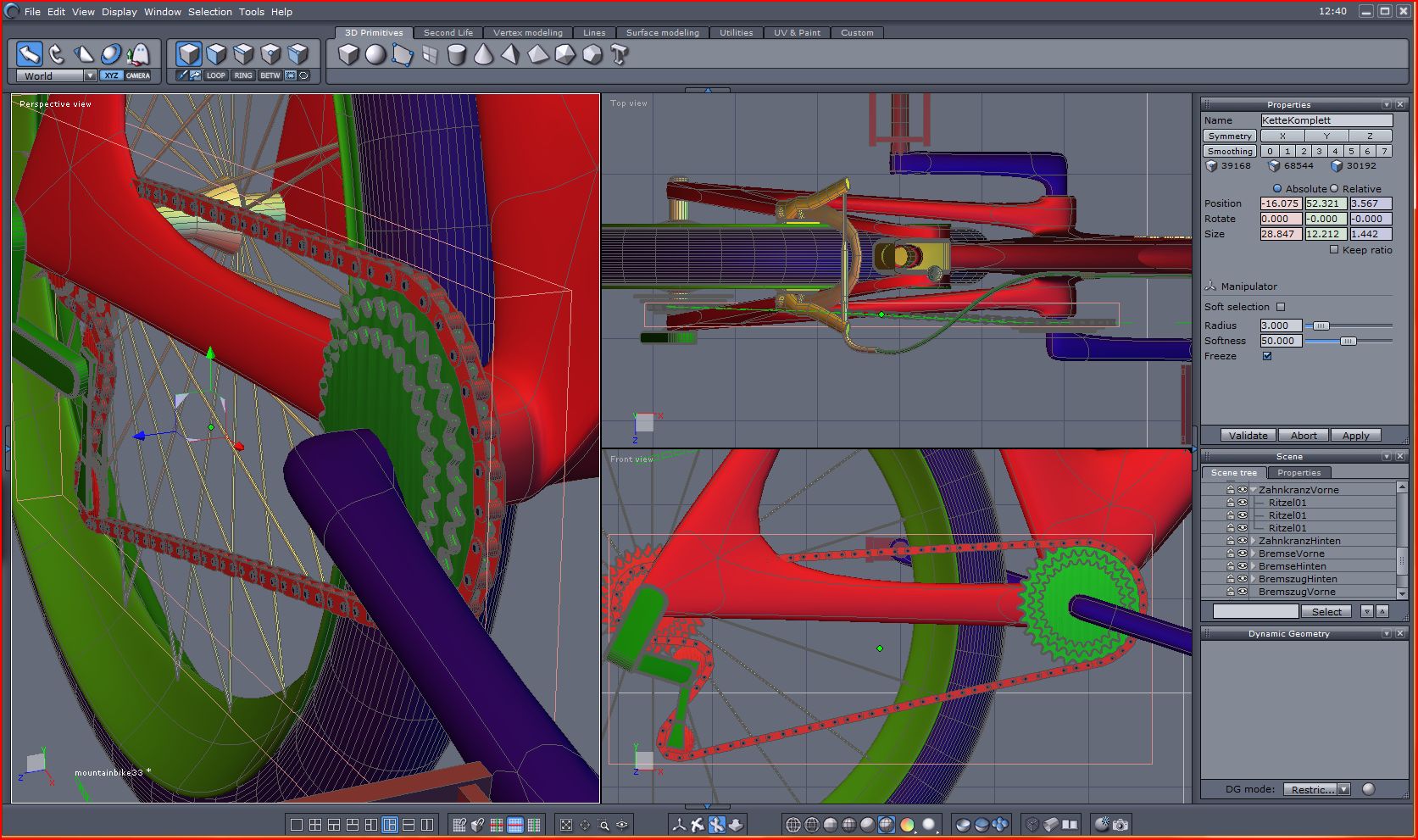This screenshot has height=840, width=1418.
Task: Enable the Soft selection checkbox
Action: pos(1281,307)
